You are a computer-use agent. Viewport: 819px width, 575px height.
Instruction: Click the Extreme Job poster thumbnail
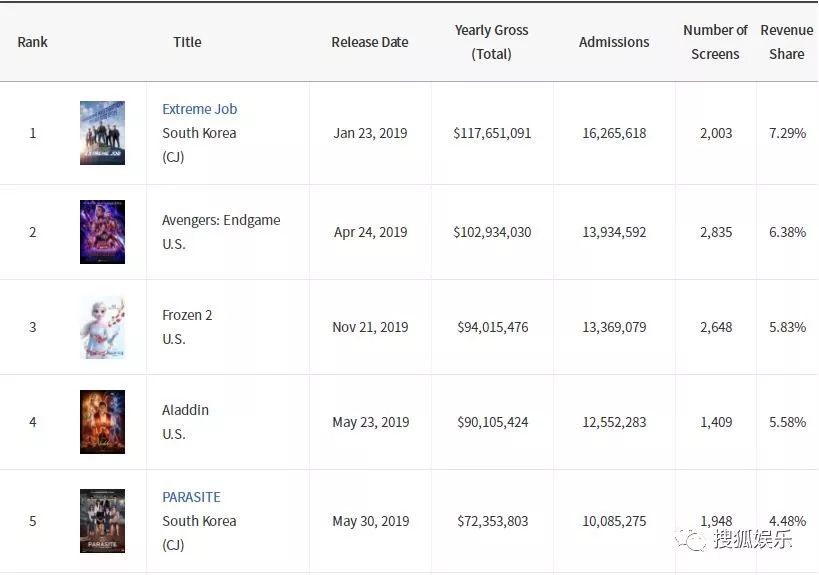tap(102, 133)
